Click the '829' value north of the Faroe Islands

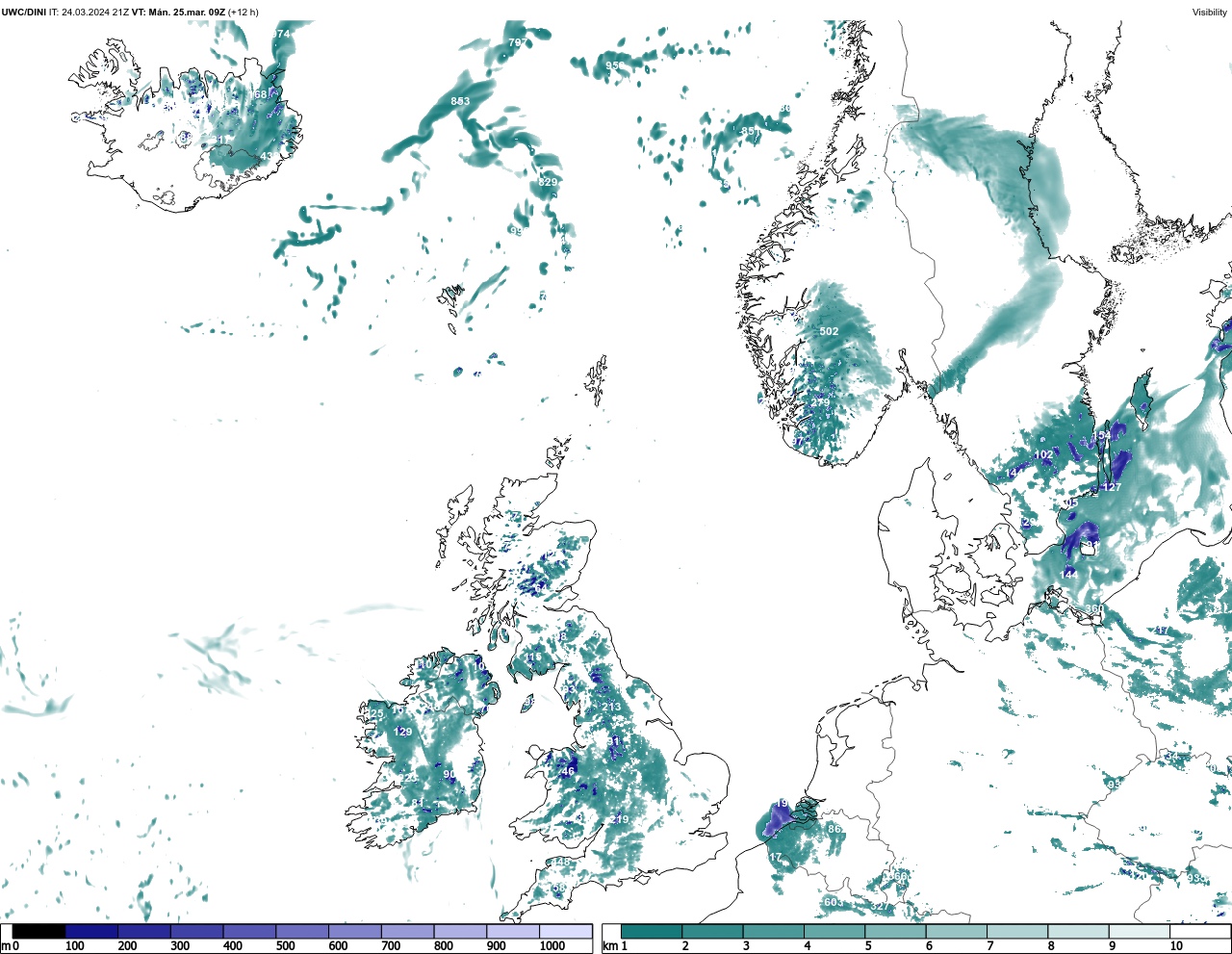(548, 182)
